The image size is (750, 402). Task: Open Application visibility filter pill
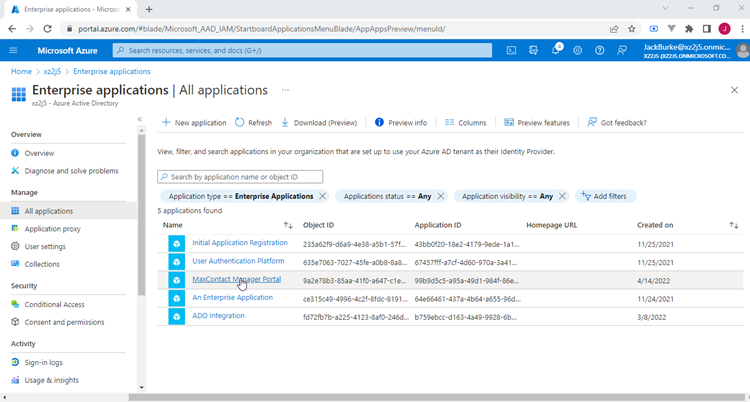pos(507,196)
